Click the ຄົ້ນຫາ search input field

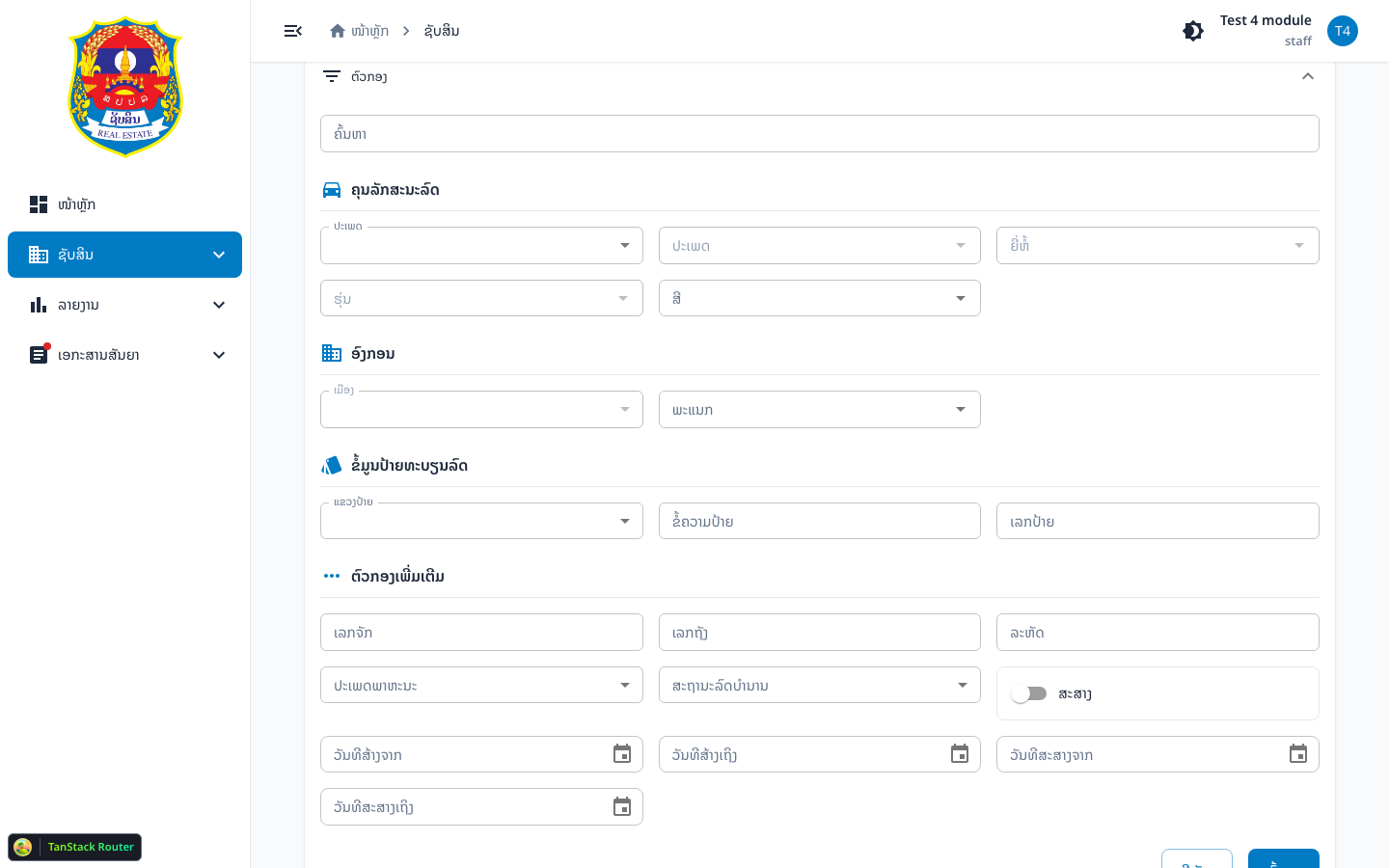click(x=820, y=134)
